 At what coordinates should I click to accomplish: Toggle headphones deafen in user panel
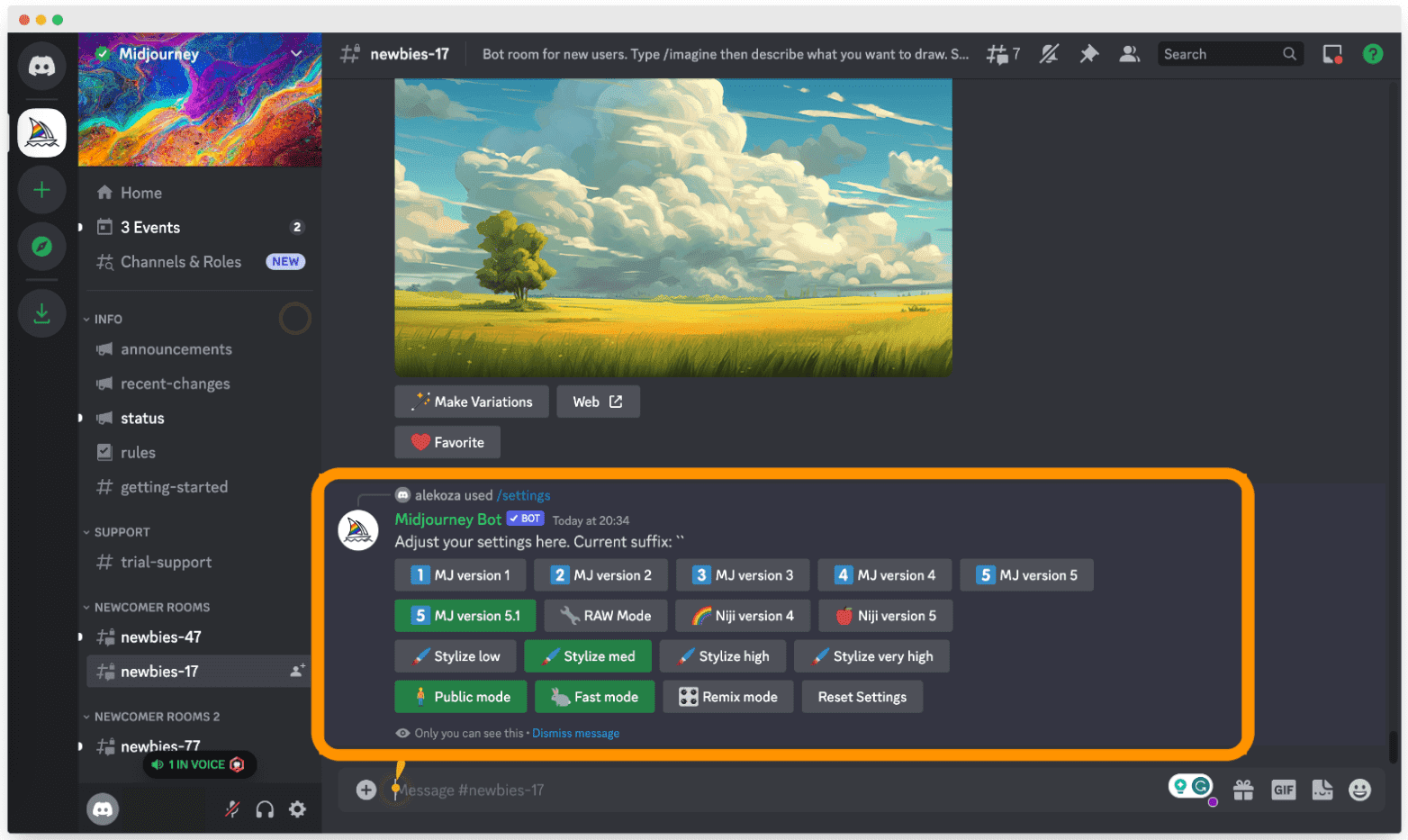tap(265, 809)
